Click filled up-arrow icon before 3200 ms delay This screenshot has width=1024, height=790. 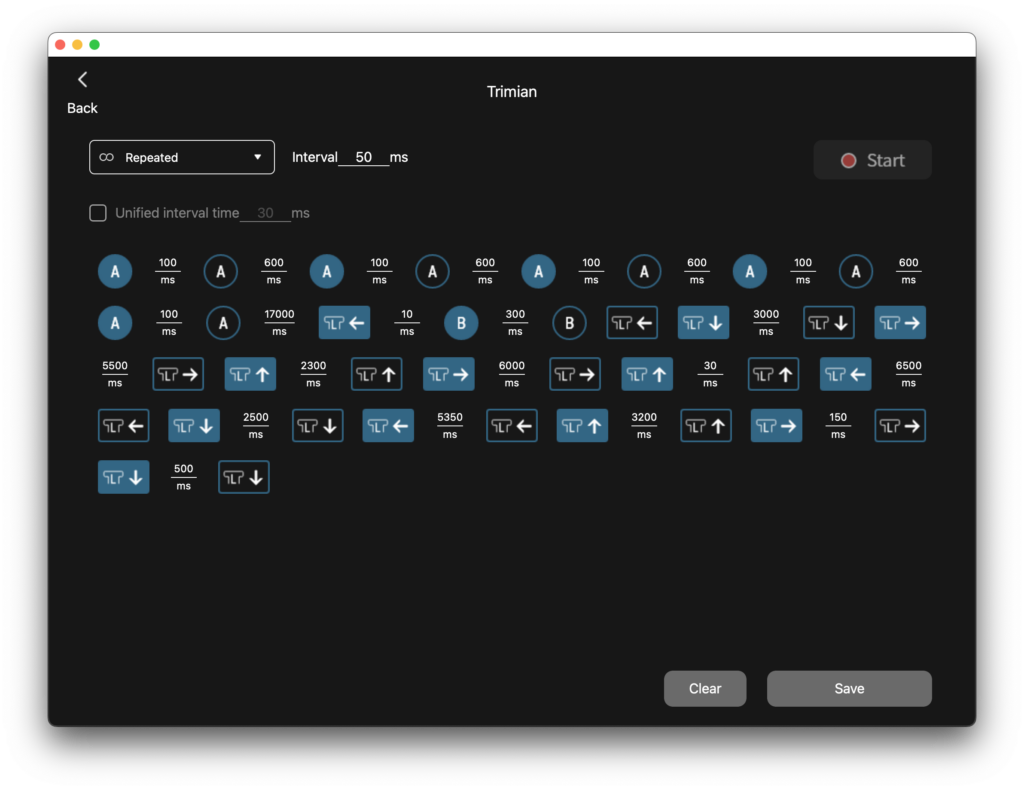click(x=582, y=425)
